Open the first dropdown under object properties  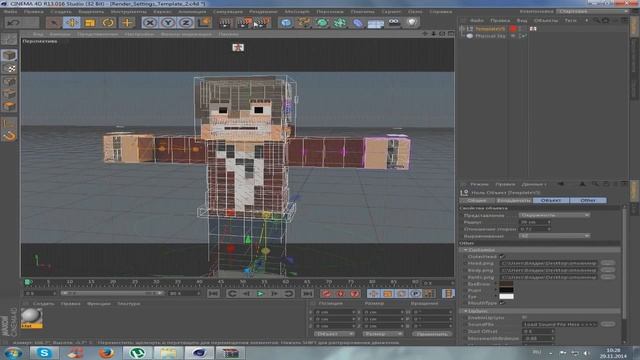point(554,215)
